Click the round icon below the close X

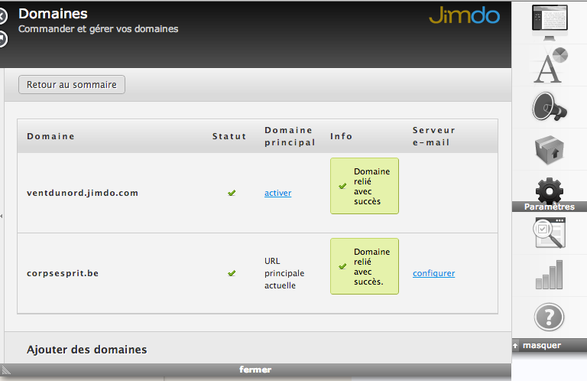2,39
